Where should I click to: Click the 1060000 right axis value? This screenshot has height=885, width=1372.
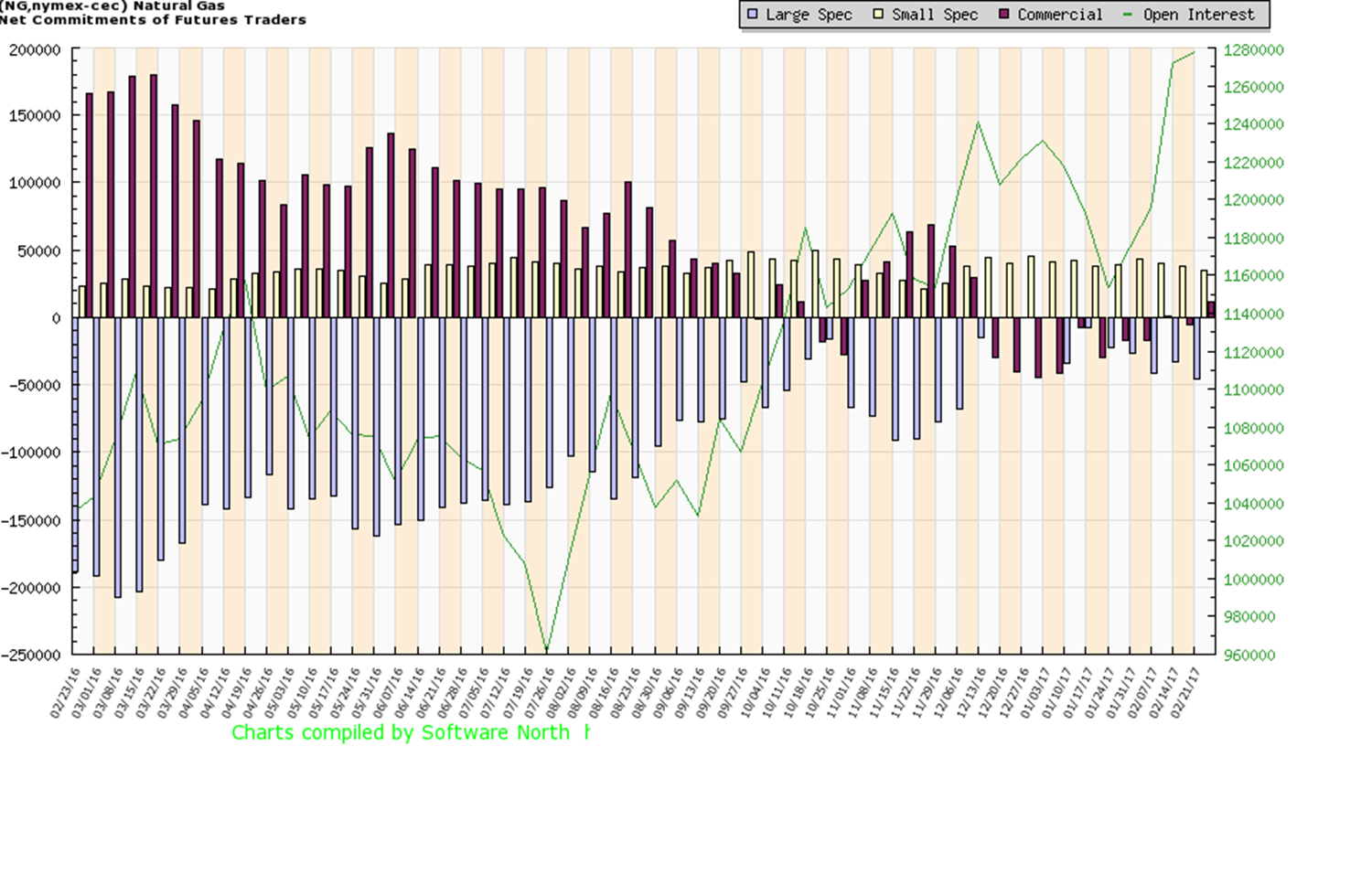pos(1253,465)
